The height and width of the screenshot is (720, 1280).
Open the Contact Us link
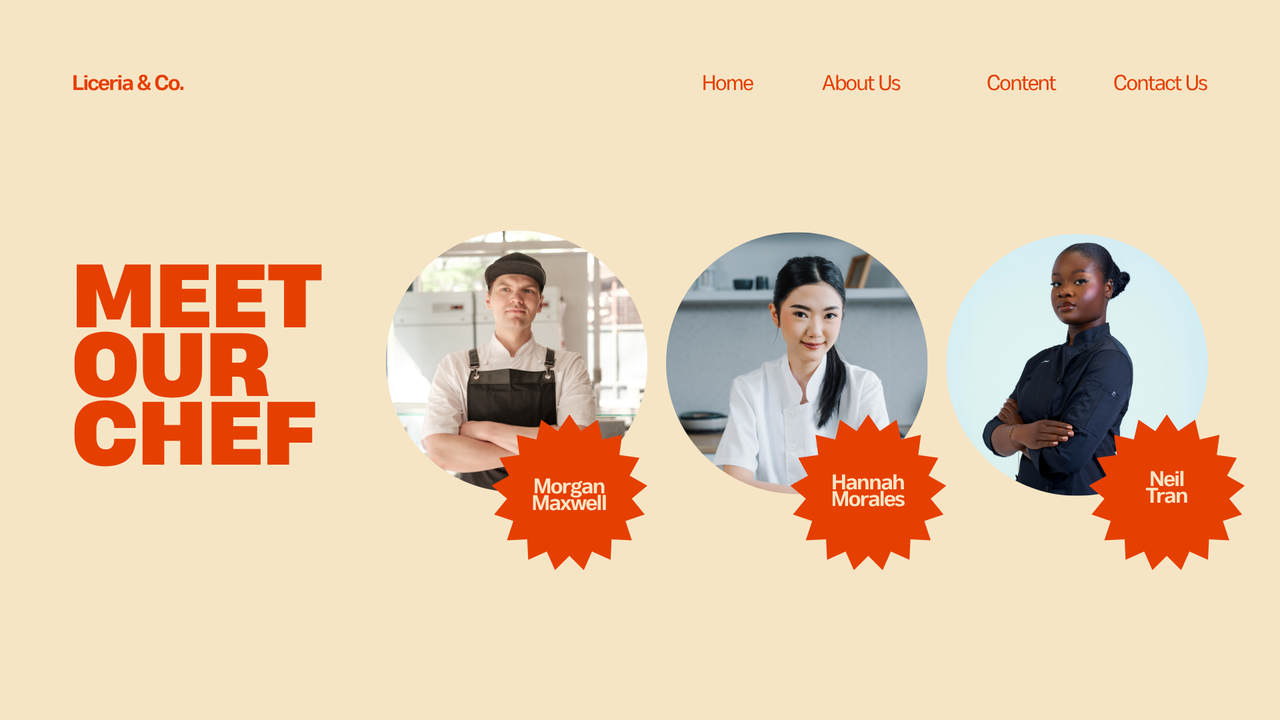coord(1160,83)
